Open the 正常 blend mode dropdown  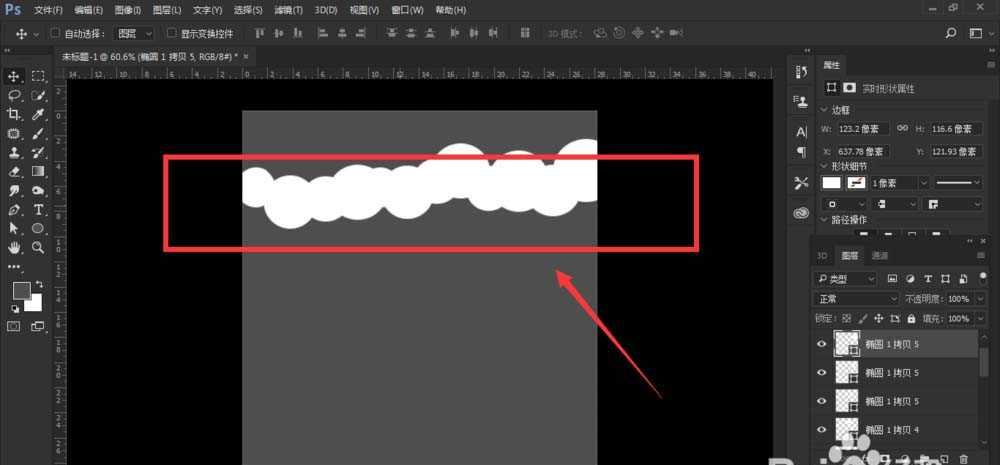click(x=858, y=299)
